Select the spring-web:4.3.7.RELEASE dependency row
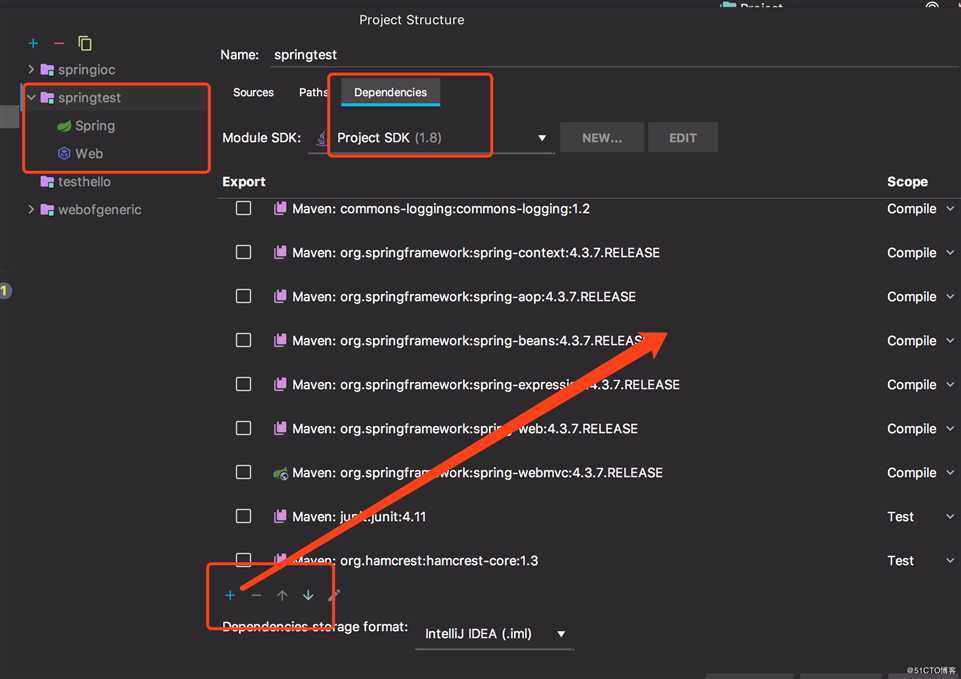This screenshot has height=679, width=961. tap(588, 428)
